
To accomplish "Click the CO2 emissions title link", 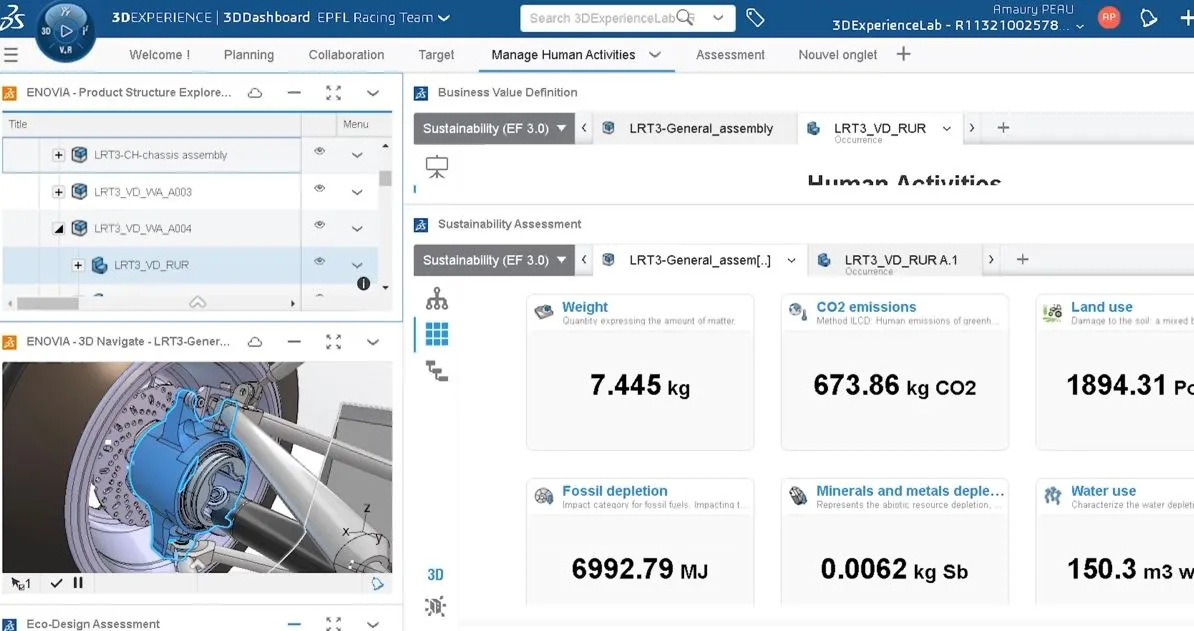I will click(866, 307).
